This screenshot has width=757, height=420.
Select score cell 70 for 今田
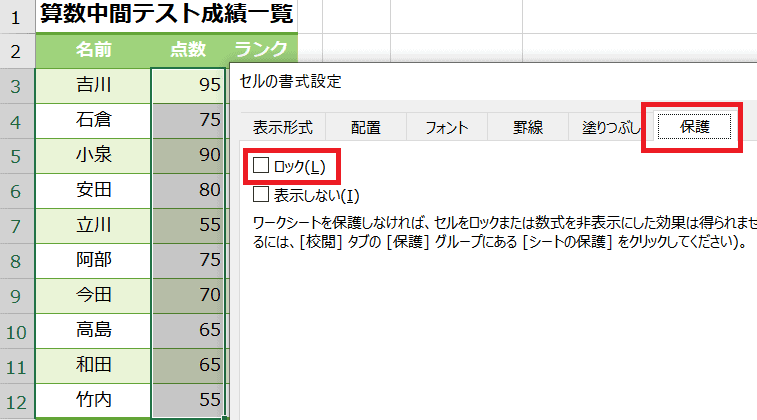click(x=189, y=295)
